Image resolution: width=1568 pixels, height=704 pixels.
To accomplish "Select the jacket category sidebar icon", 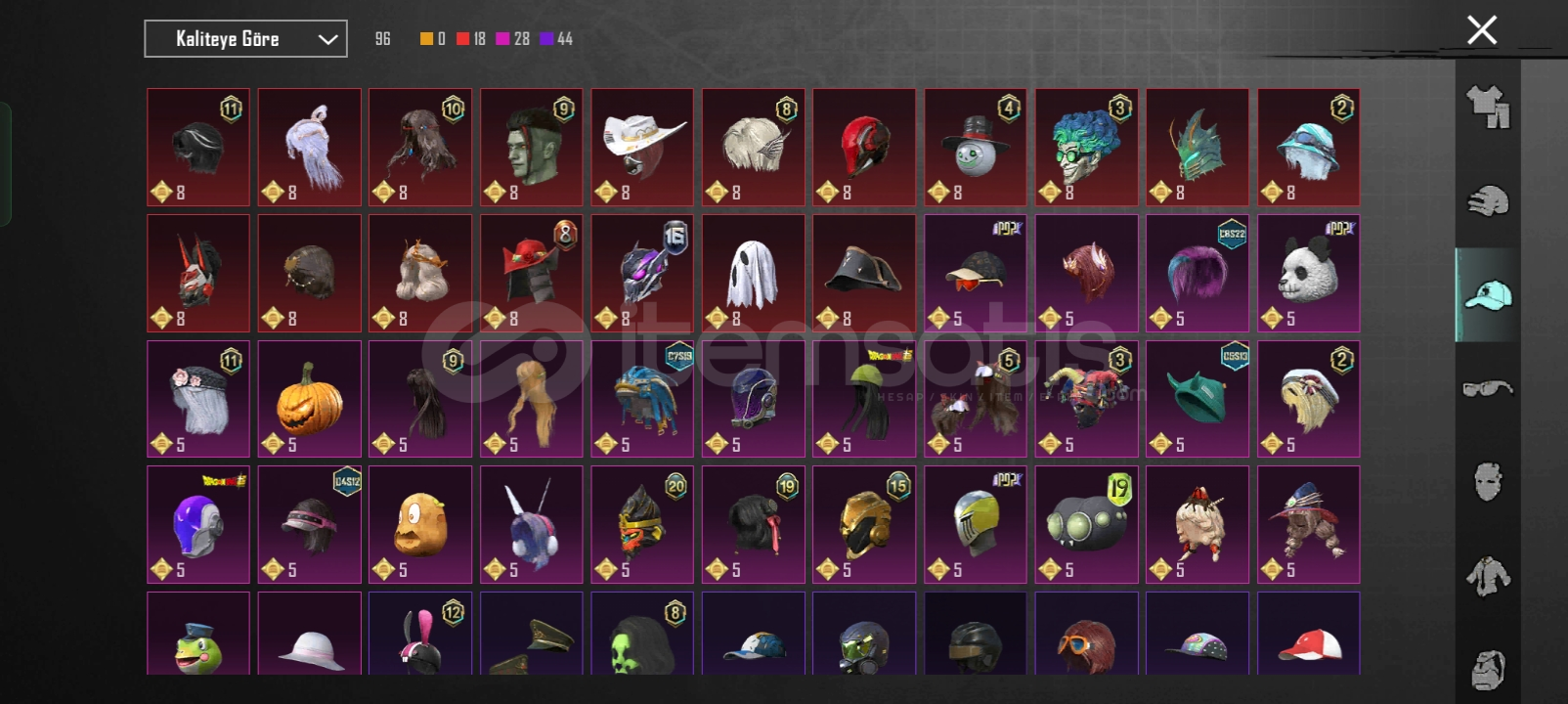I will point(1488,576).
